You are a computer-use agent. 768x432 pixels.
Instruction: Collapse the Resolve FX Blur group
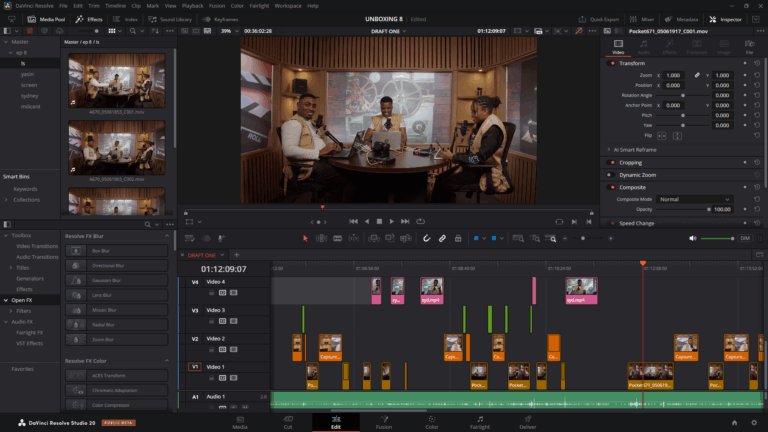(x=167, y=236)
